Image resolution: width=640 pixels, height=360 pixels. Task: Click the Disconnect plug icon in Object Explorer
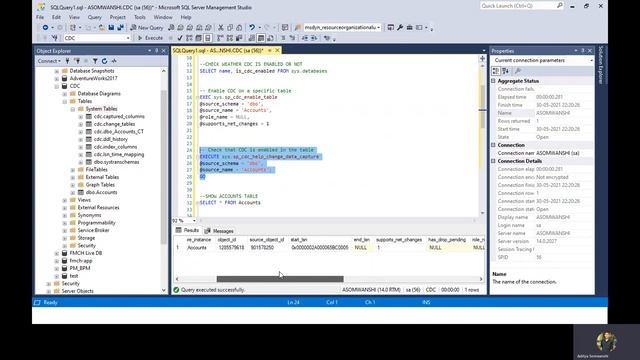(77, 61)
